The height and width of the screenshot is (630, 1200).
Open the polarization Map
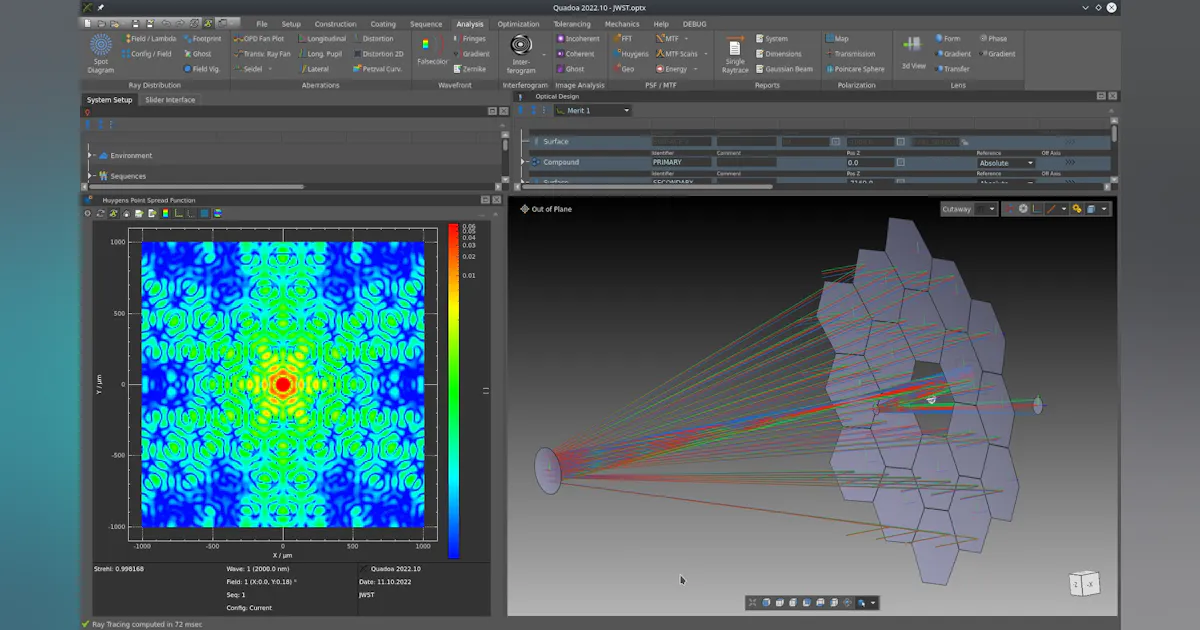pos(837,38)
